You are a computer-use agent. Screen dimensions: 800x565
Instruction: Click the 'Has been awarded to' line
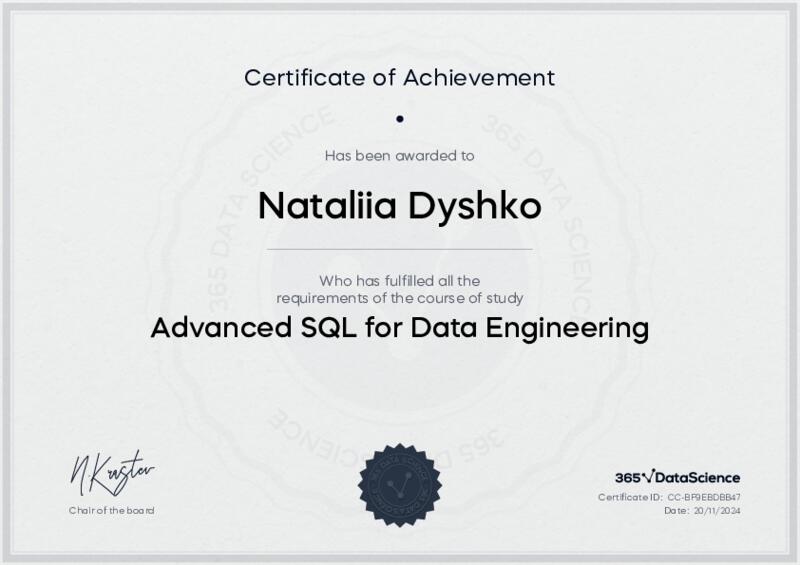tap(399, 156)
